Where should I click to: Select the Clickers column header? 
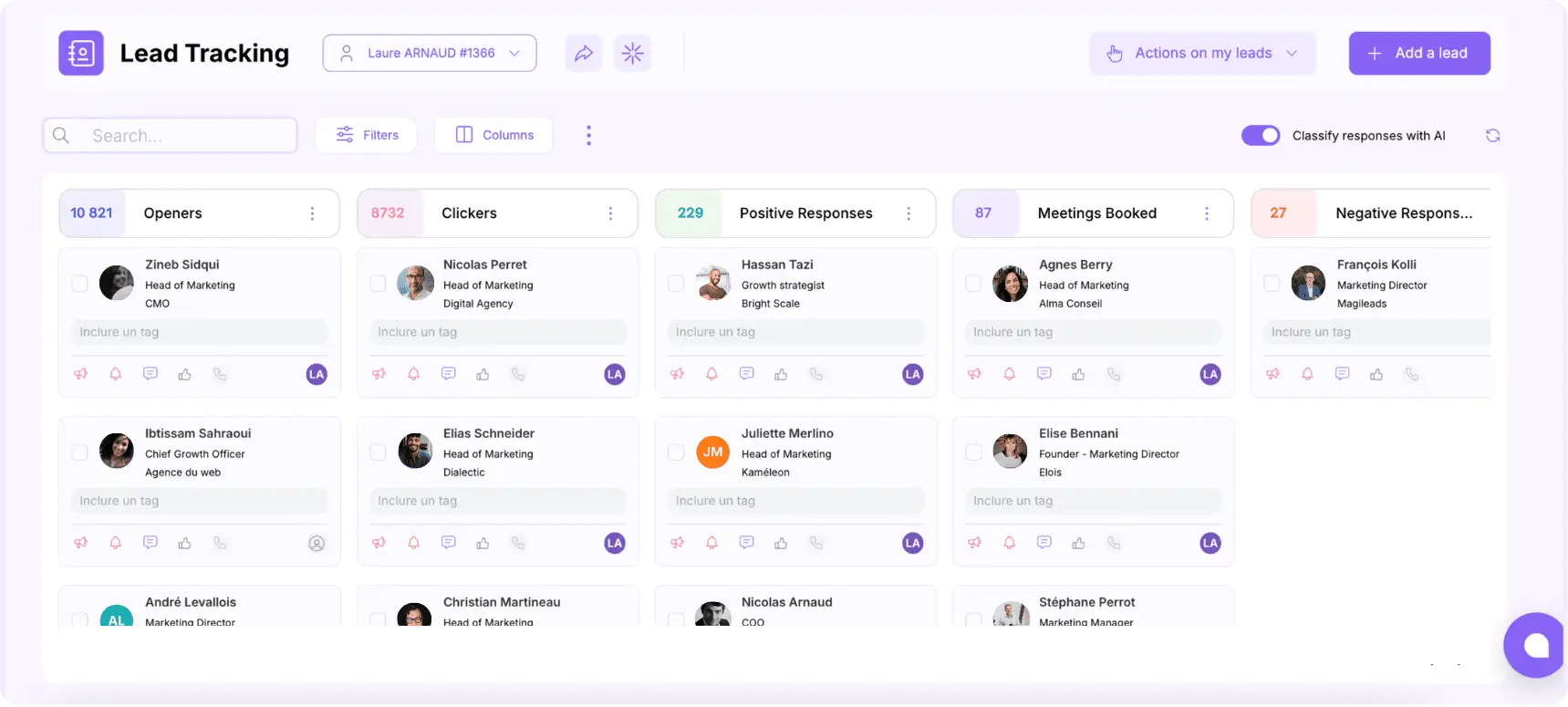[497, 213]
